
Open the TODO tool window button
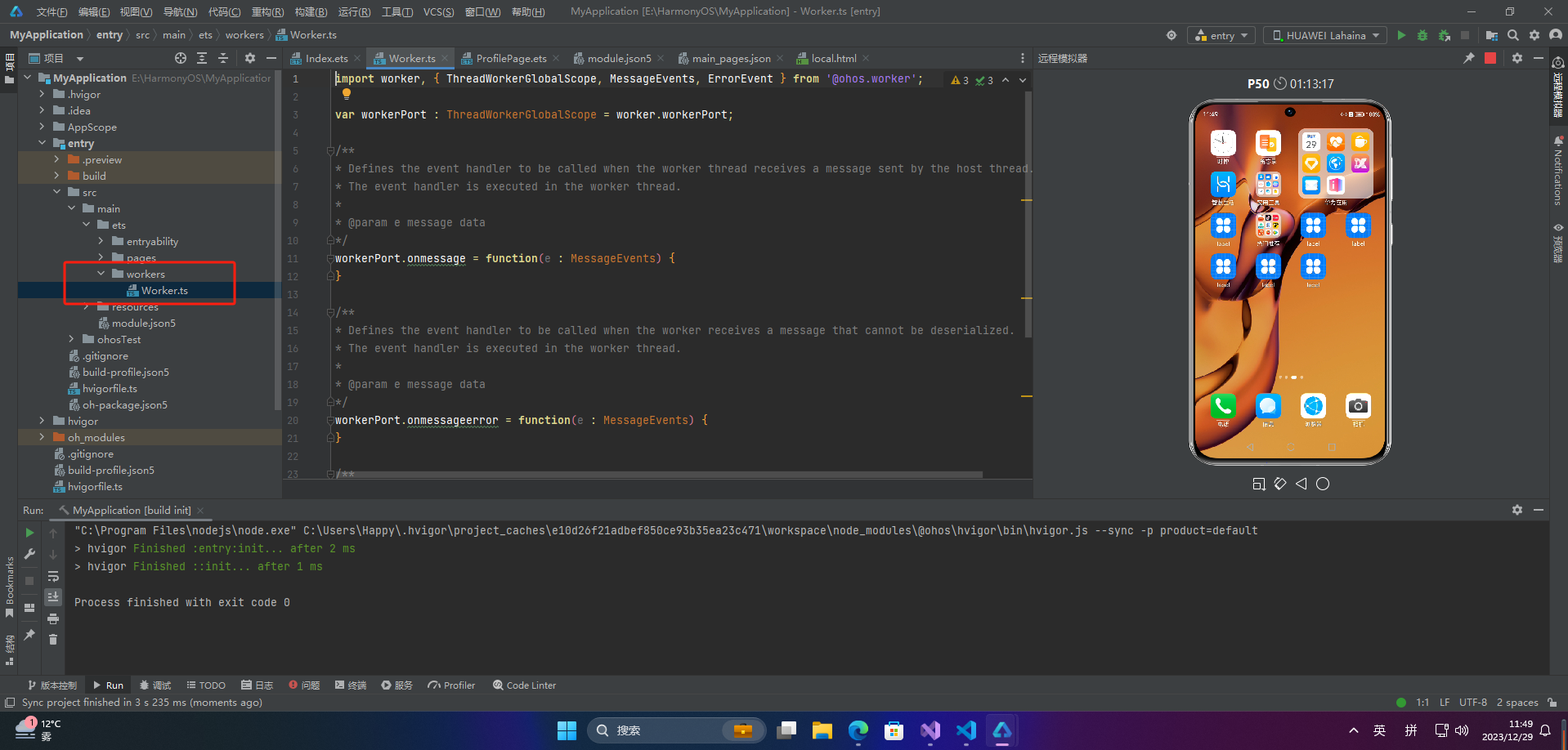(206, 685)
